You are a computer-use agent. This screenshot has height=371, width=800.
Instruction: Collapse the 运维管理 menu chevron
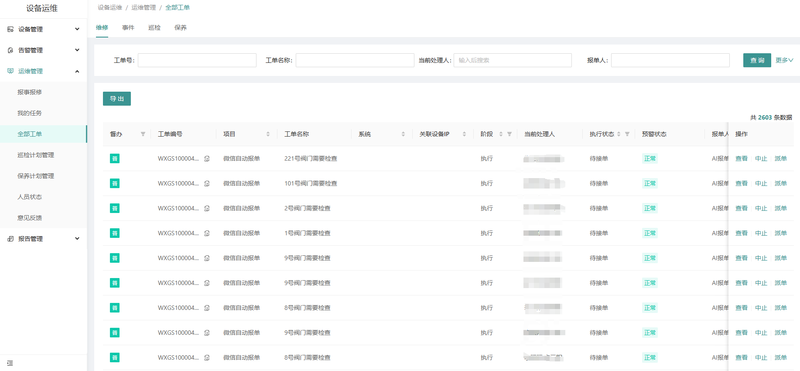coord(77,71)
